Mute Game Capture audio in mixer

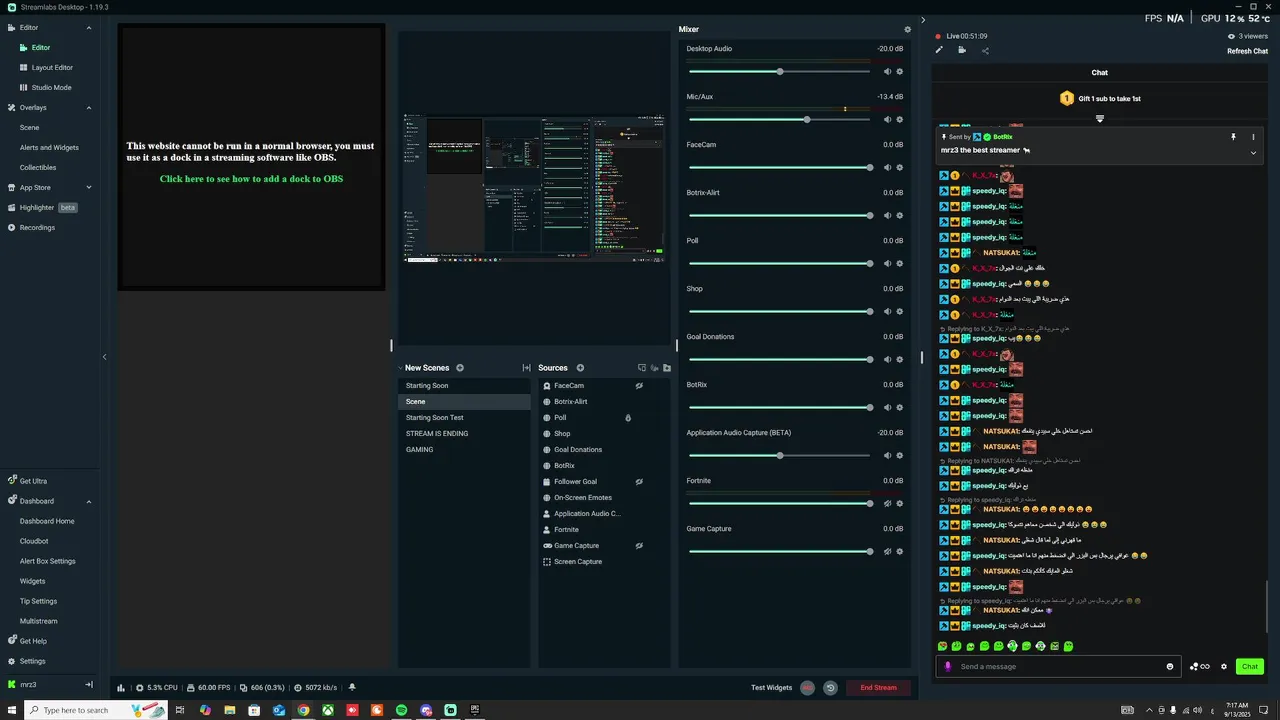pos(887,551)
